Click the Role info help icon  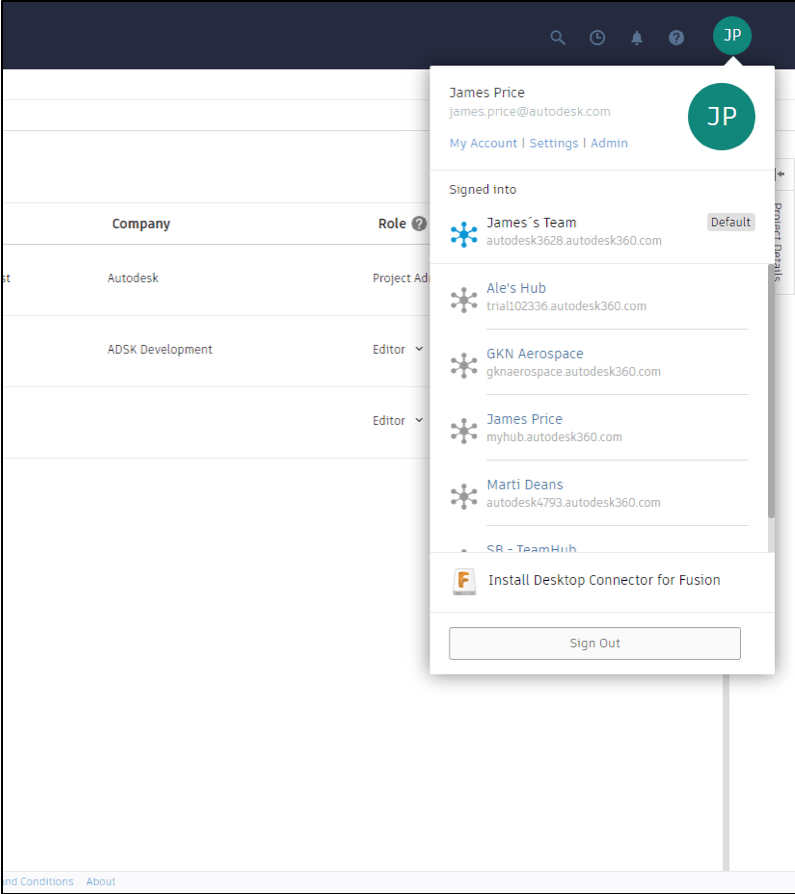point(419,224)
